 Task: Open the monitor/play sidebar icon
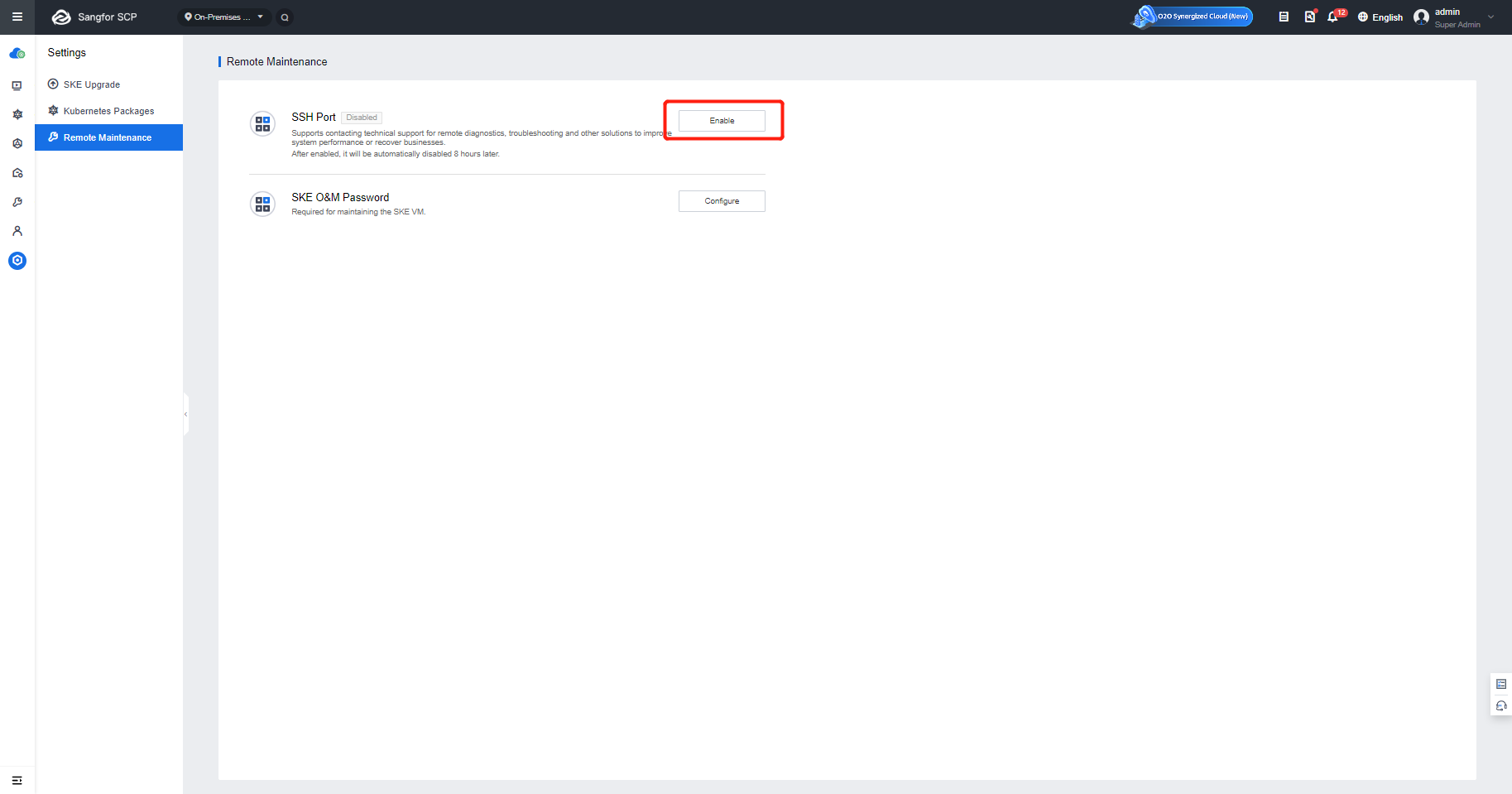click(17, 85)
